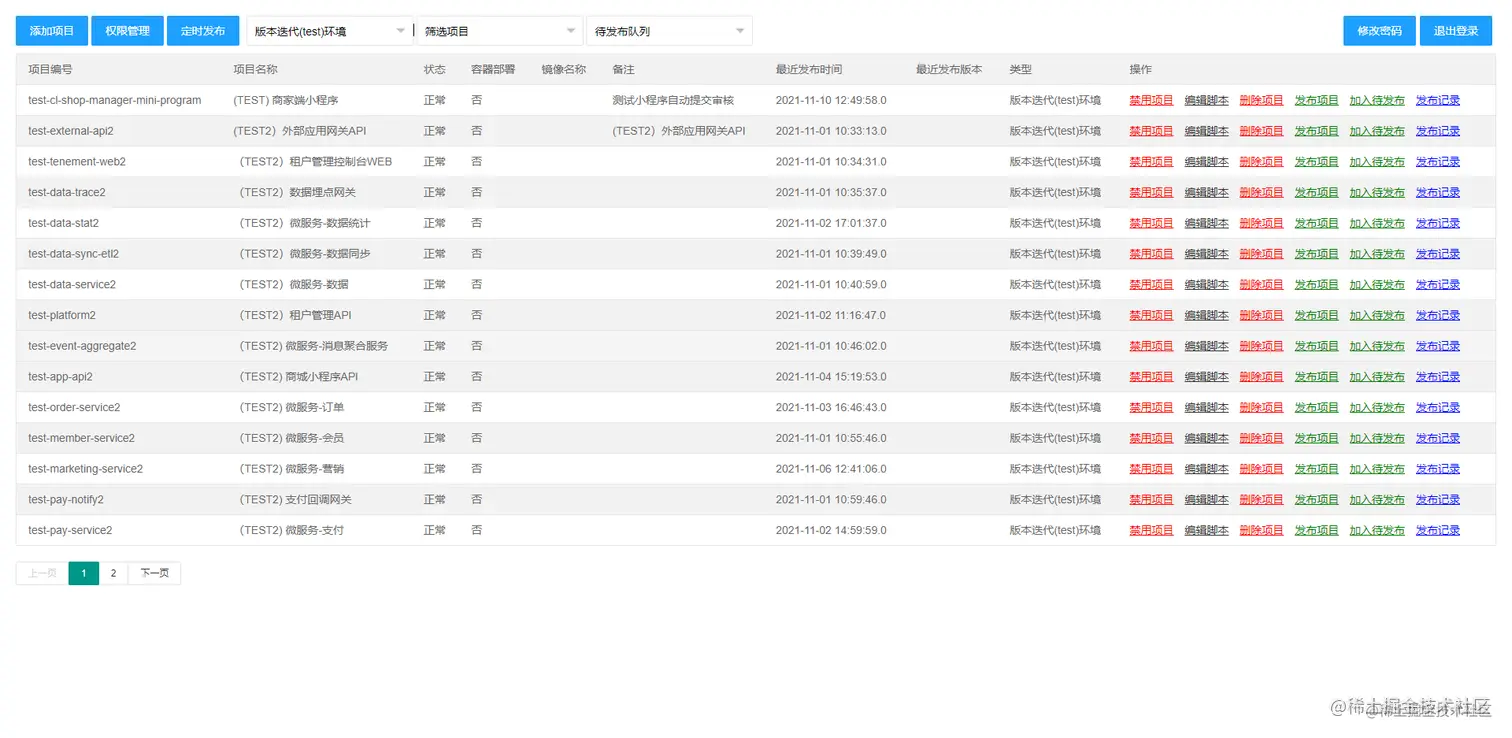Select the test-cl-shop-manager-mini-program project ID cell
Viewport: 1512px width, 738px height.
click(x=115, y=100)
